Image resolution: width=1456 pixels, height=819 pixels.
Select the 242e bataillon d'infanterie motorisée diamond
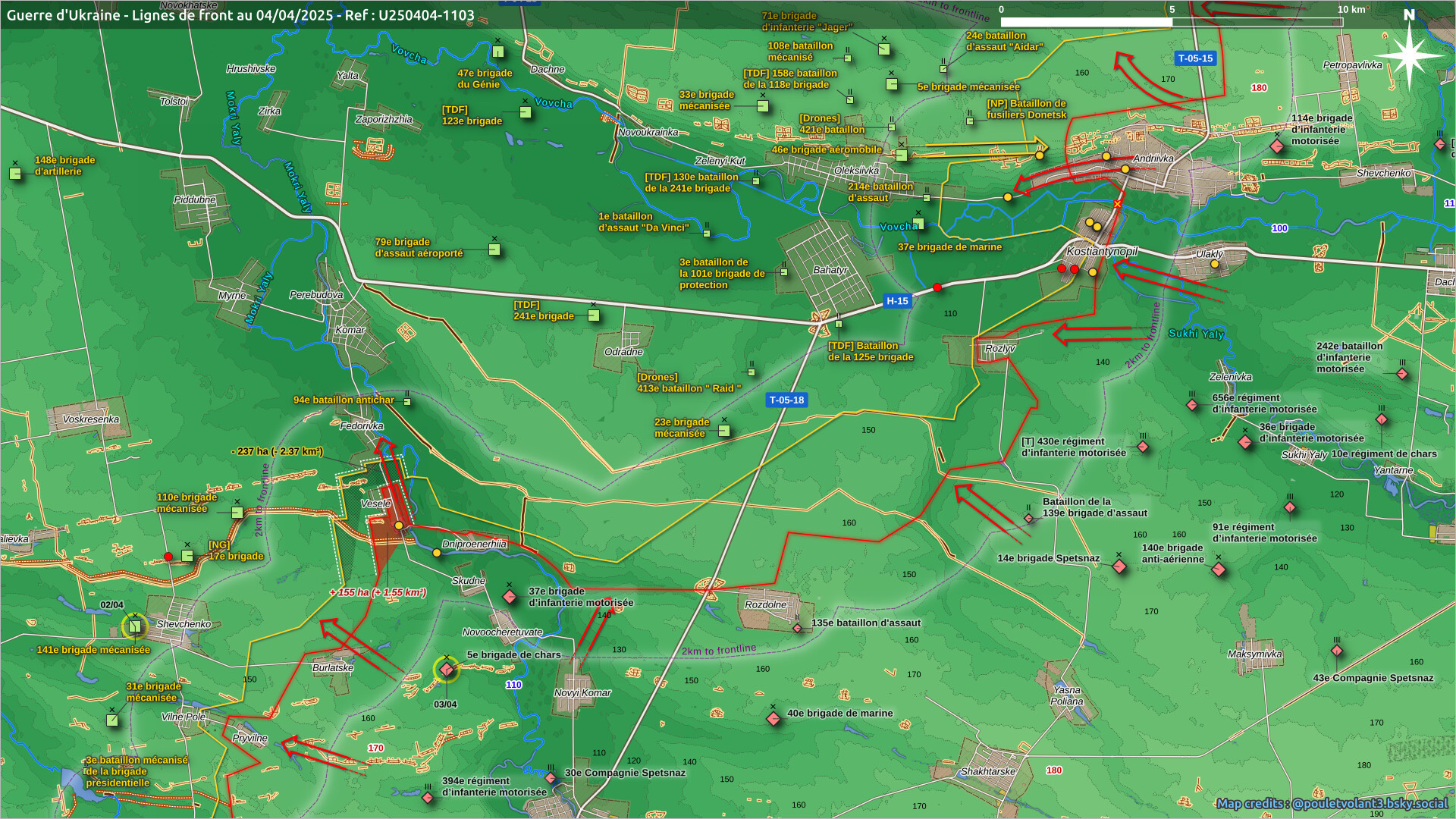[1402, 374]
